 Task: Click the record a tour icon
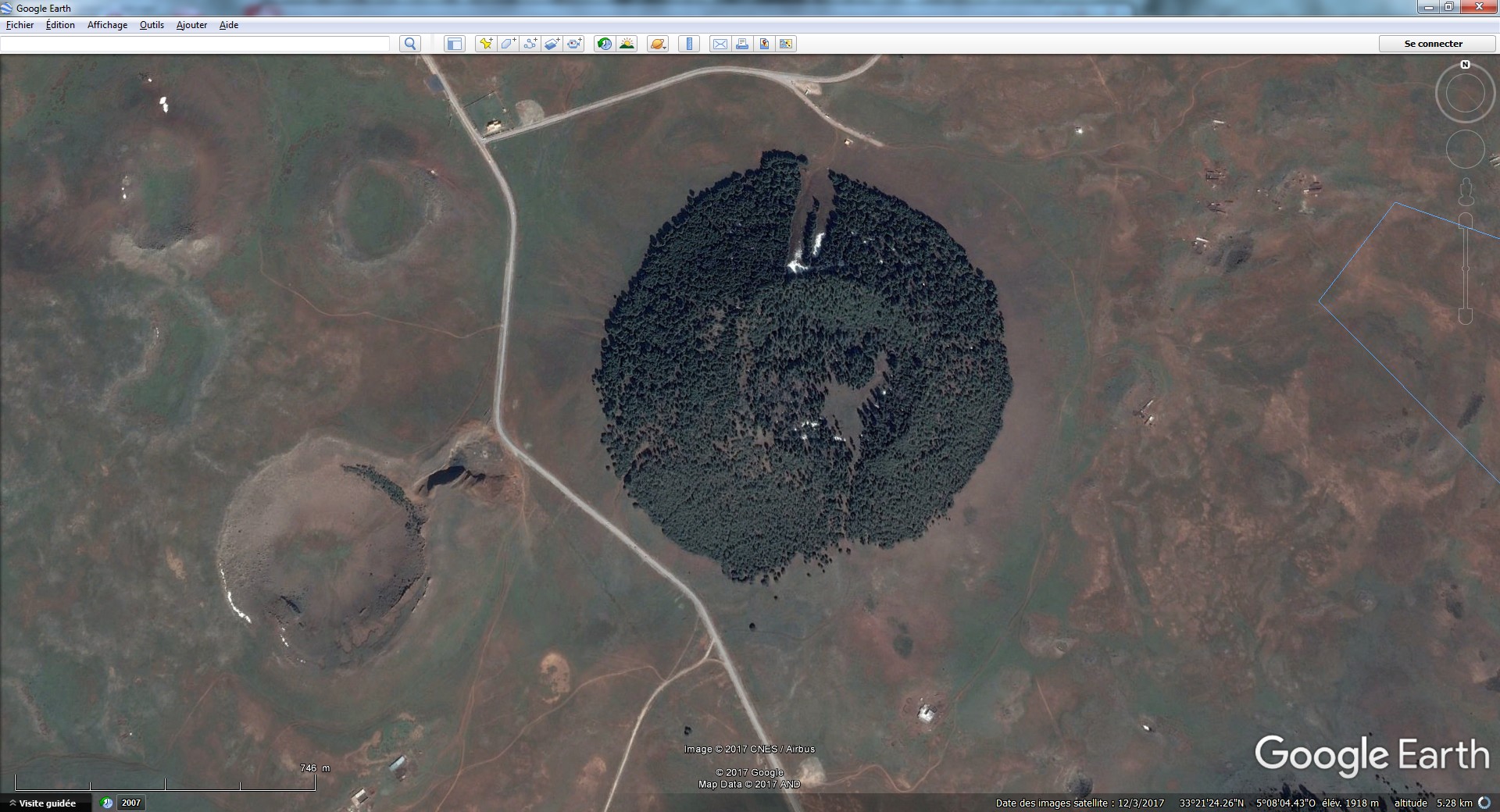[574, 44]
